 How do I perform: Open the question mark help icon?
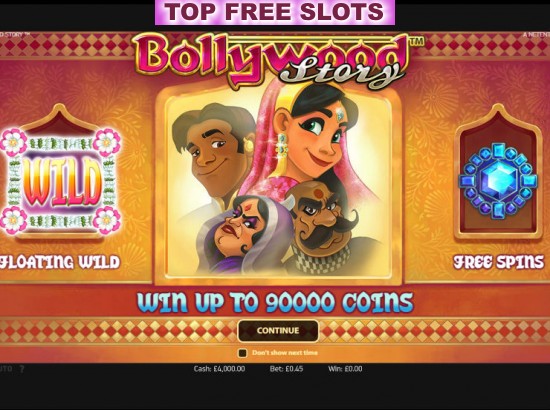(22, 369)
